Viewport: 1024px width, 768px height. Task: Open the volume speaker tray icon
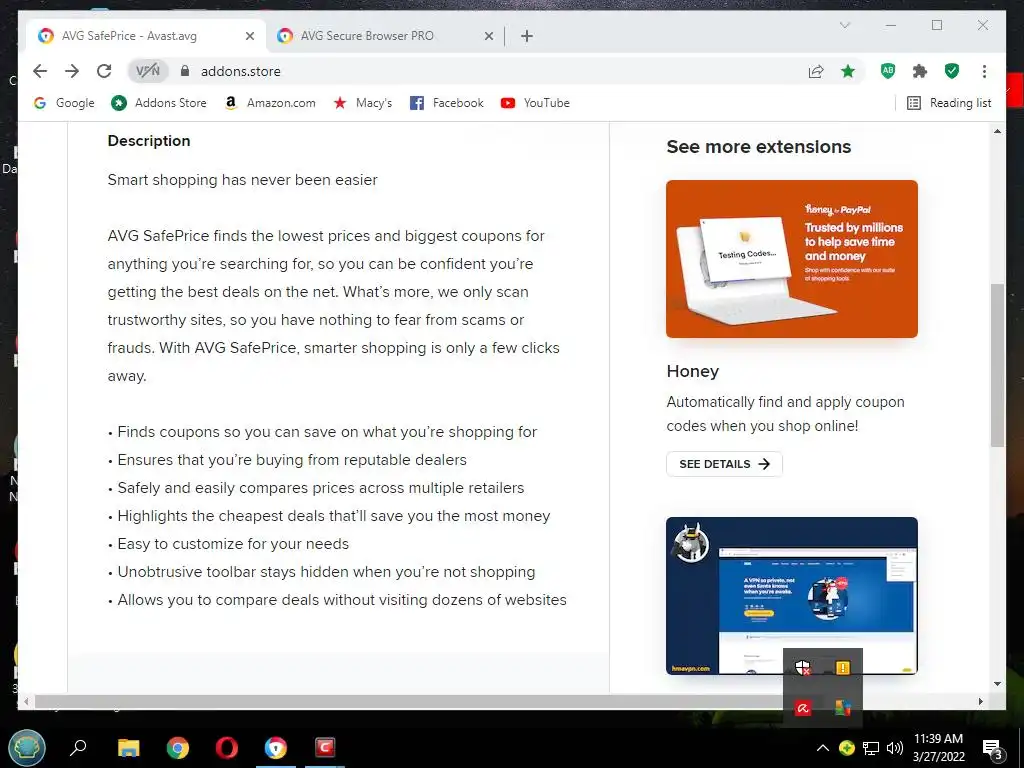pyautogui.click(x=895, y=748)
